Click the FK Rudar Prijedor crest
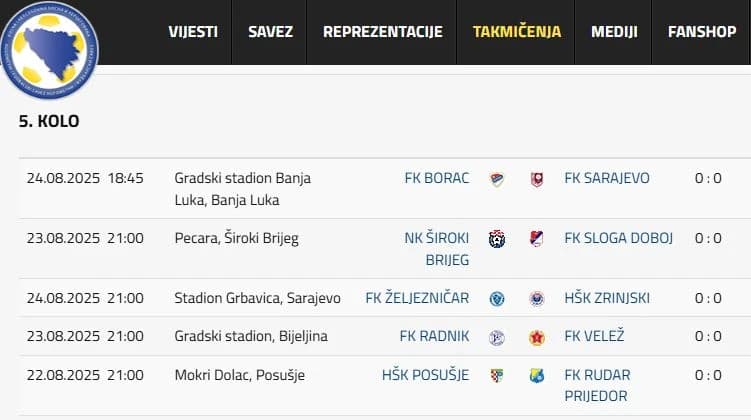 [x=537, y=376]
